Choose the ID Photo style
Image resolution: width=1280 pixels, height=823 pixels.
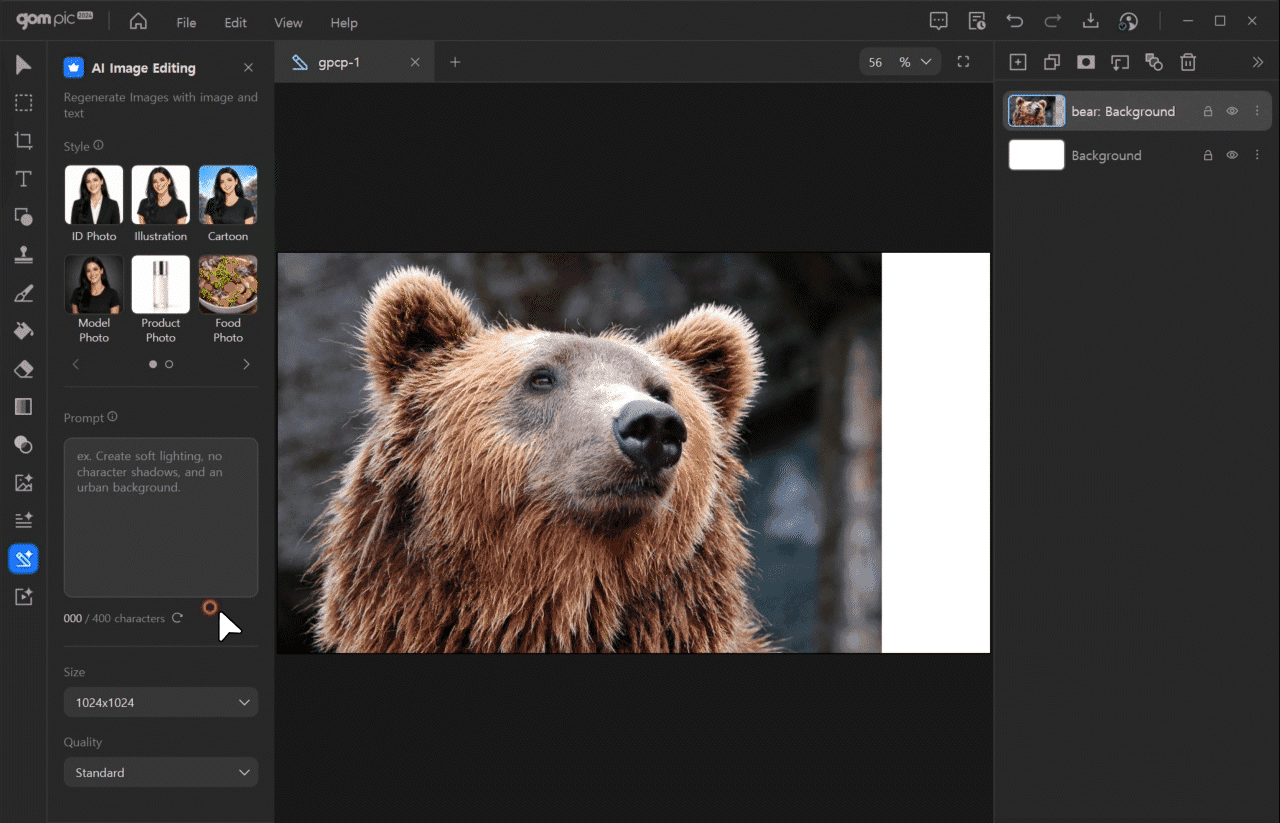point(94,204)
